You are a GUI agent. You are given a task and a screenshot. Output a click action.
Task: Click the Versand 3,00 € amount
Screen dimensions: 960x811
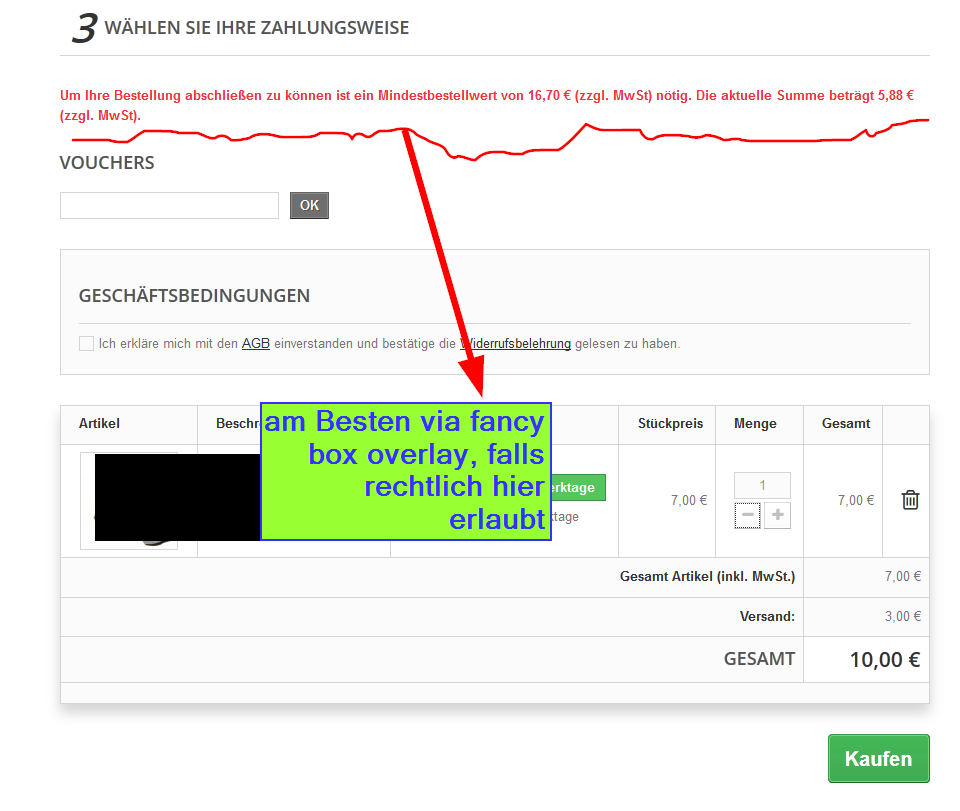coord(902,616)
